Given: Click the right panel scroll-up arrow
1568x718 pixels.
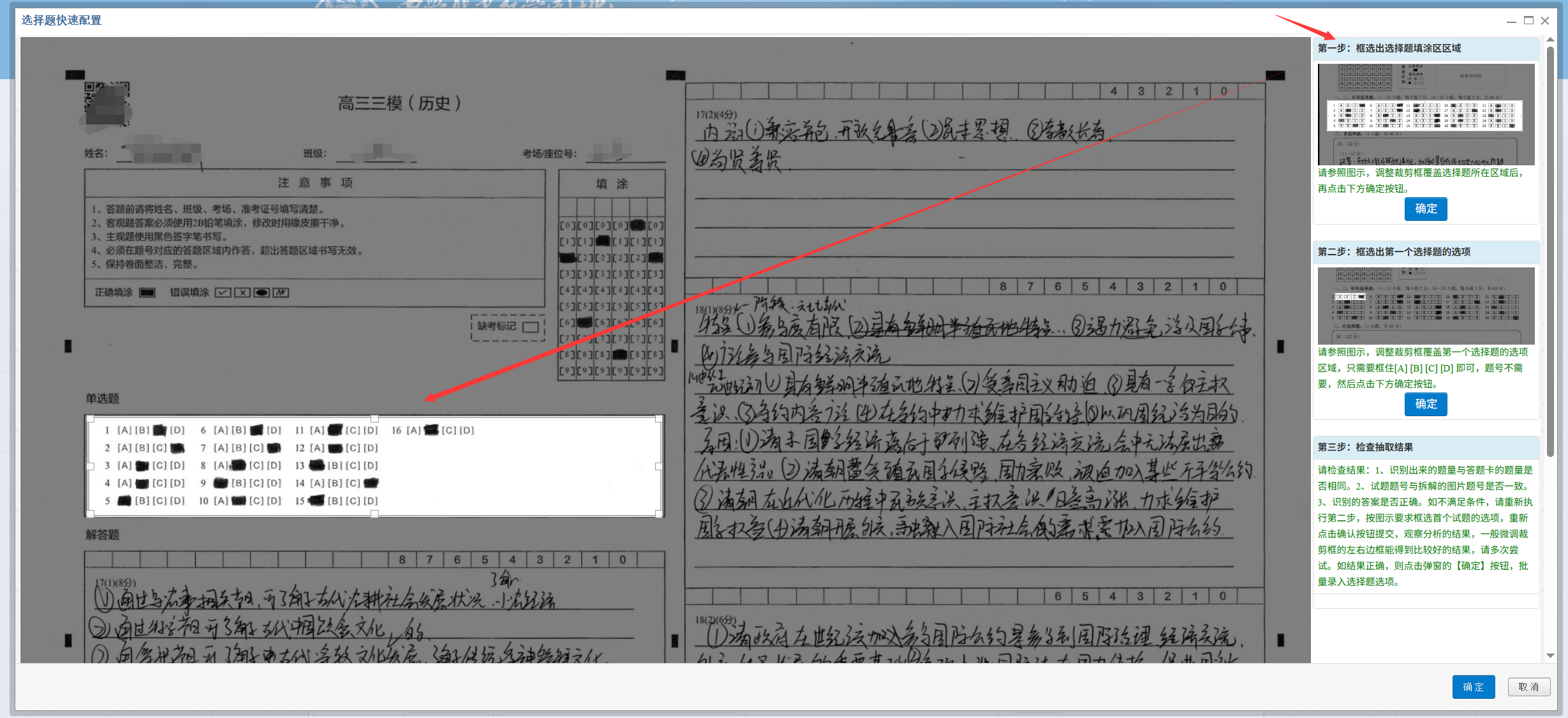Looking at the screenshot, I should pyautogui.click(x=1550, y=40).
